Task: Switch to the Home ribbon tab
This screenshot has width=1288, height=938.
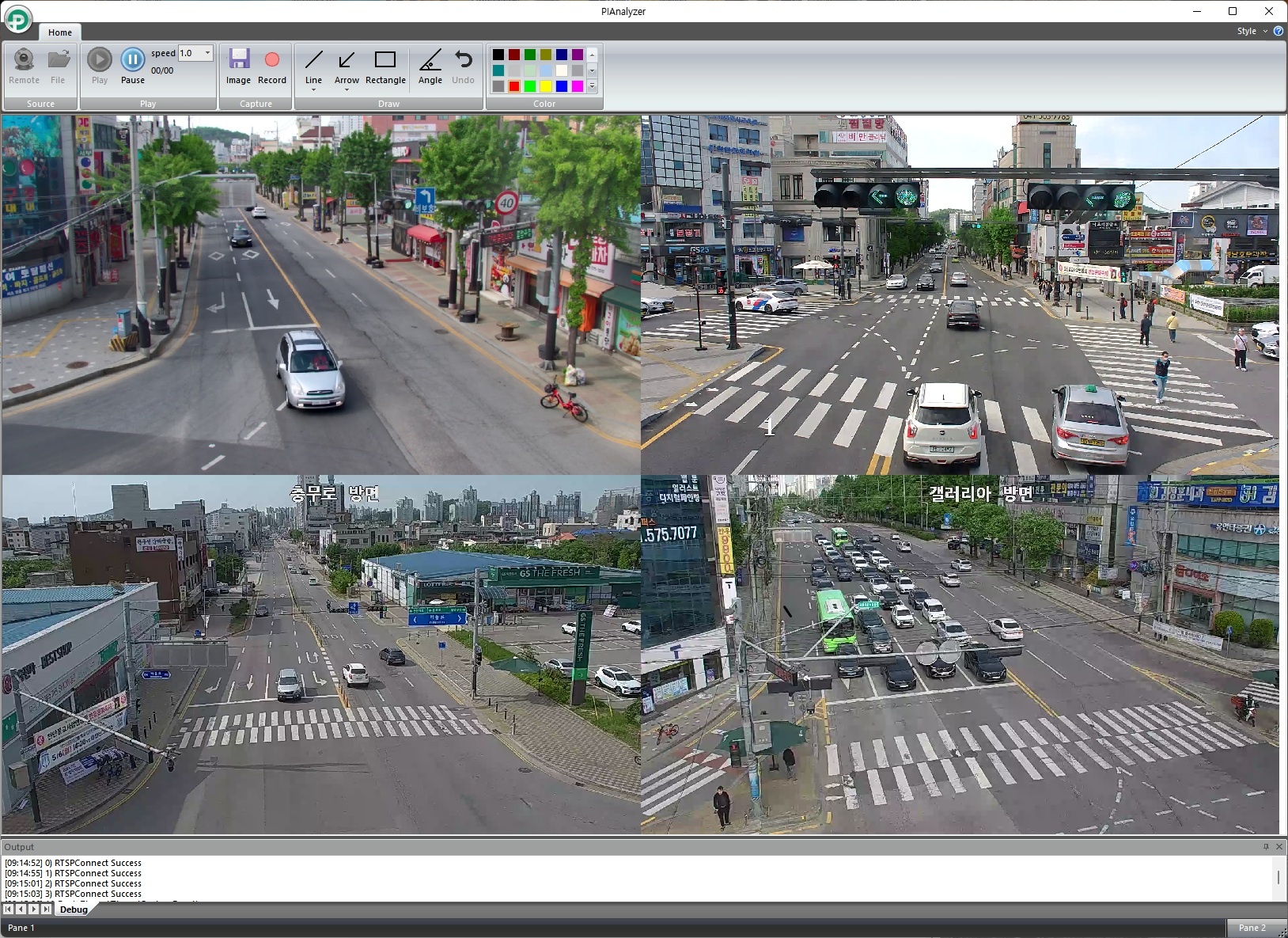Action: coord(59,32)
